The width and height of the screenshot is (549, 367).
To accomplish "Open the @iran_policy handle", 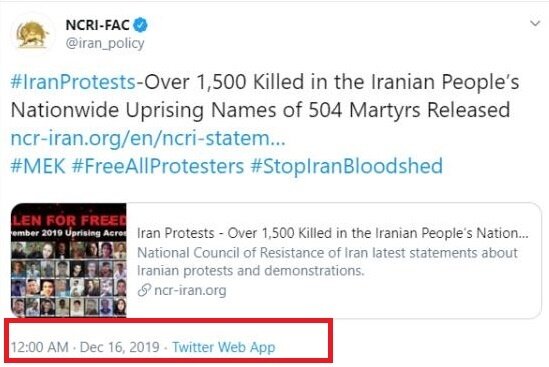I will click(105, 43).
